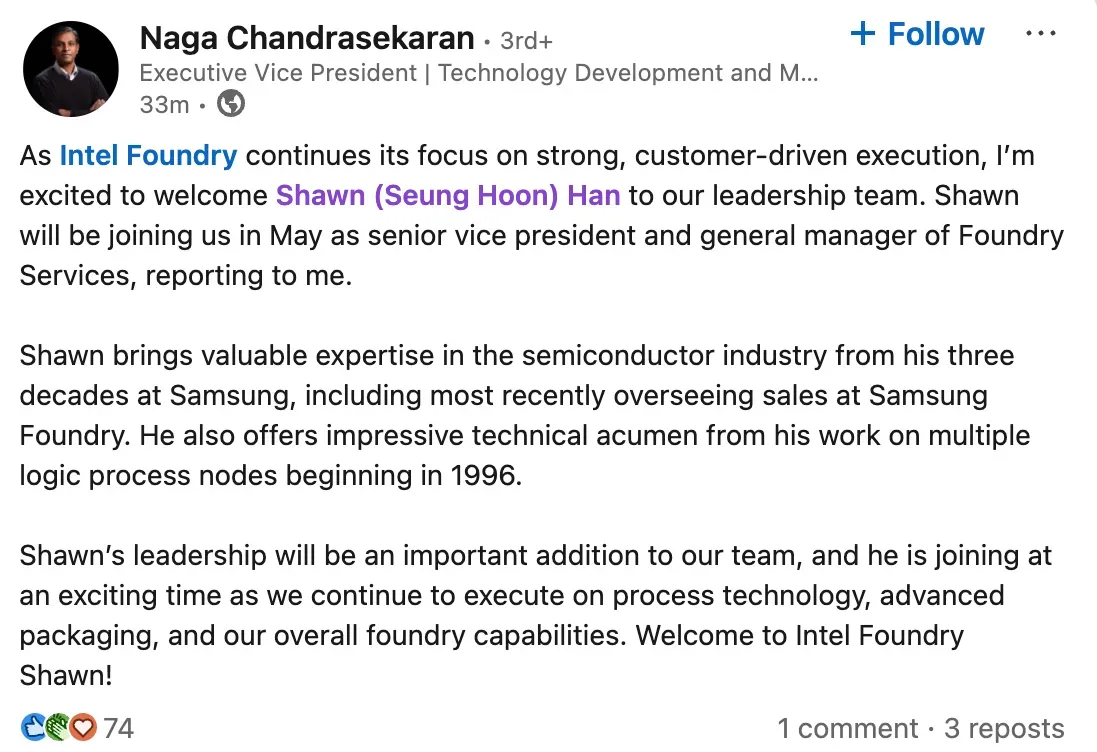Click the Executive Vice President headline text
This screenshot has width=1097, height=752.
click(478, 73)
